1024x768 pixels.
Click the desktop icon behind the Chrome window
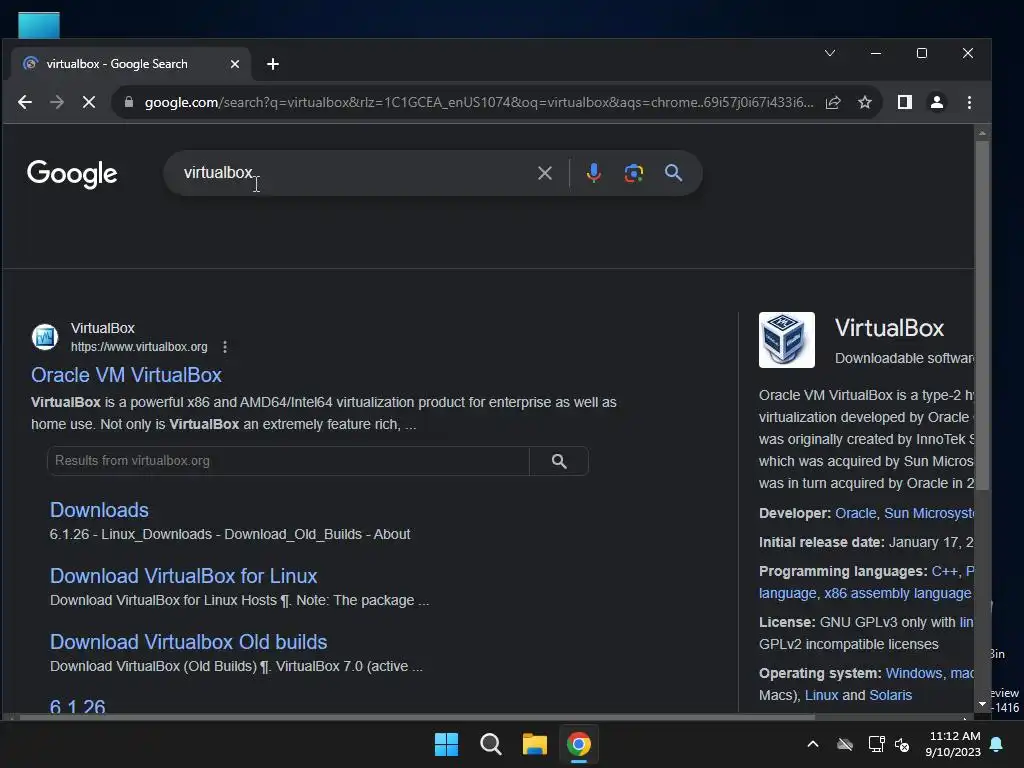(x=39, y=25)
